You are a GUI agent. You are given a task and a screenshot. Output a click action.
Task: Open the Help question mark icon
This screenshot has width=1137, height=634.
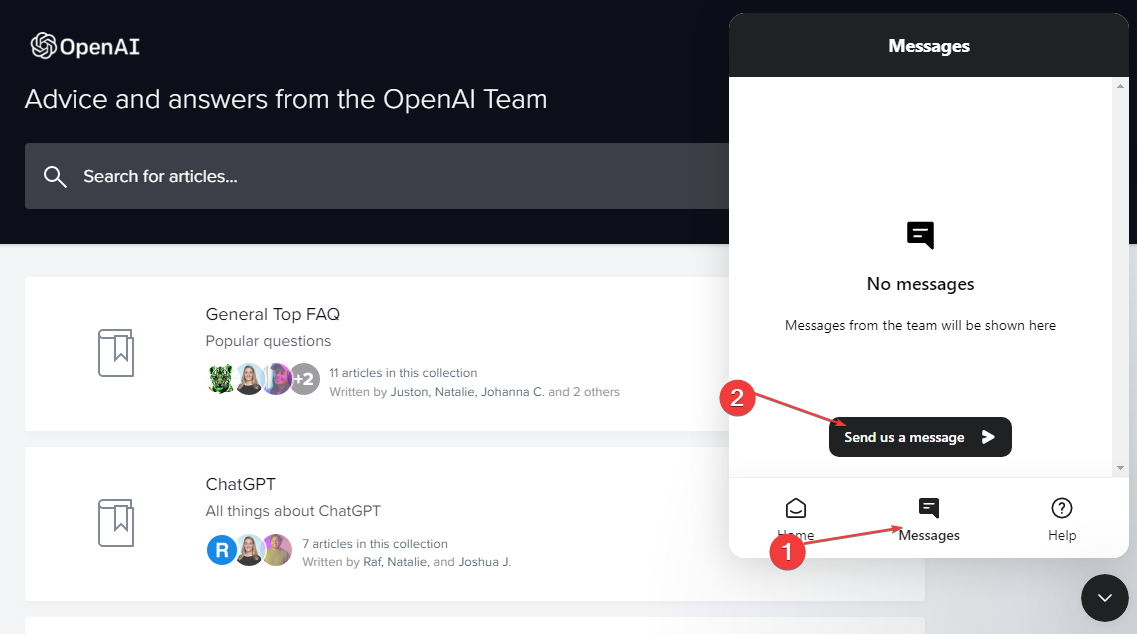coord(1062,508)
